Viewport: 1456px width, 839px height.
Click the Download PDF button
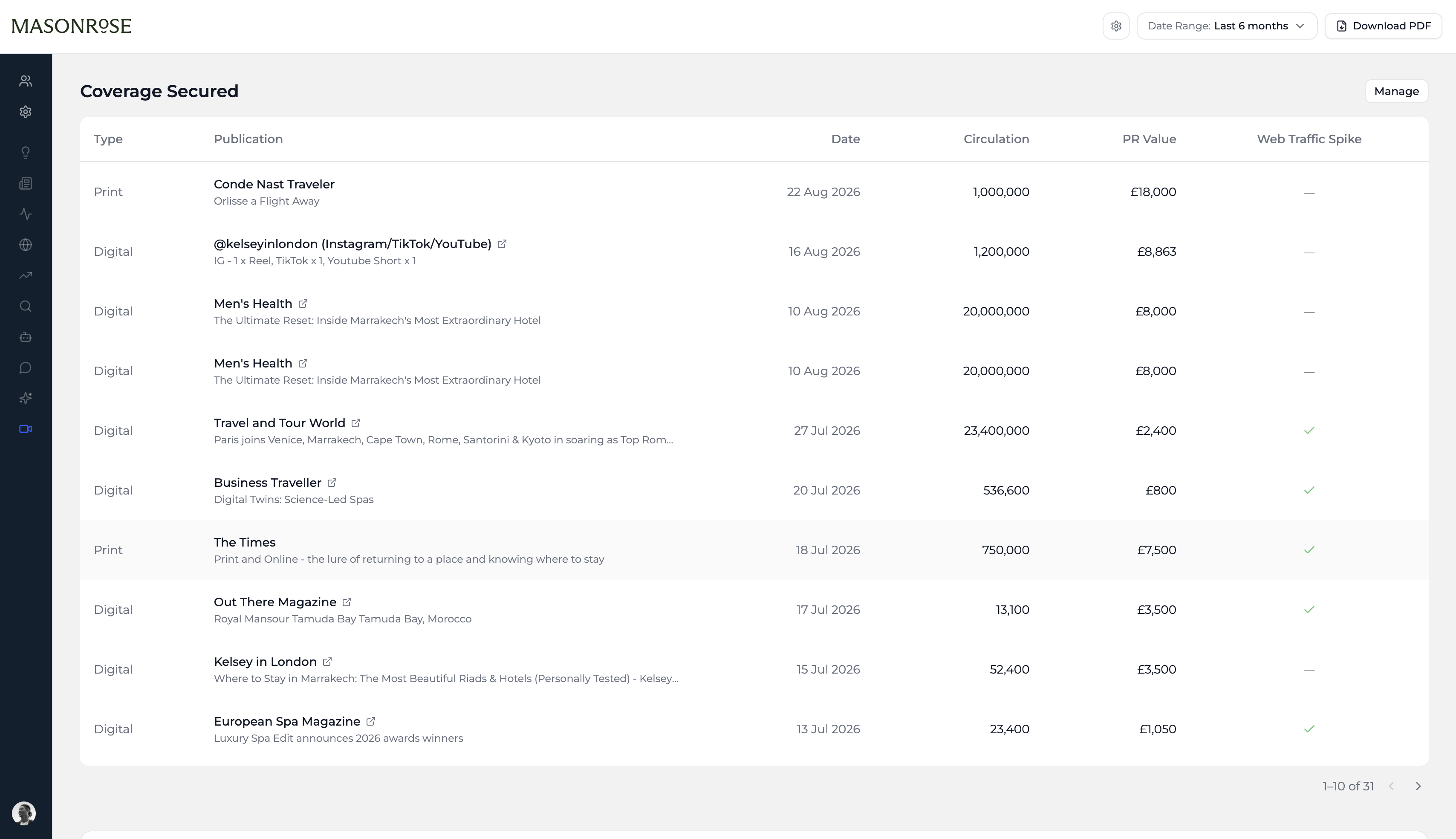tap(1383, 26)
